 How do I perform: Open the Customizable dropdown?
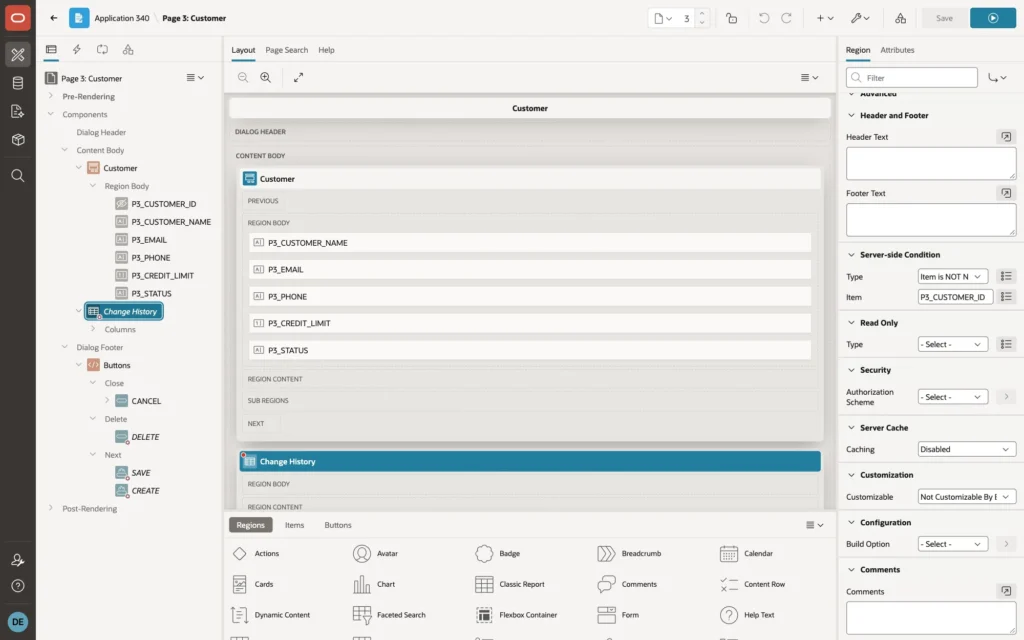click(x=967, y=497)
